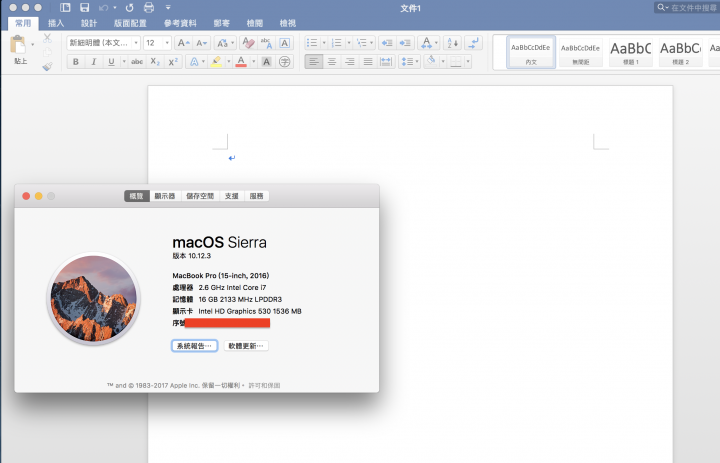Click the Save icon in Word title bar

tap(84, 7)
